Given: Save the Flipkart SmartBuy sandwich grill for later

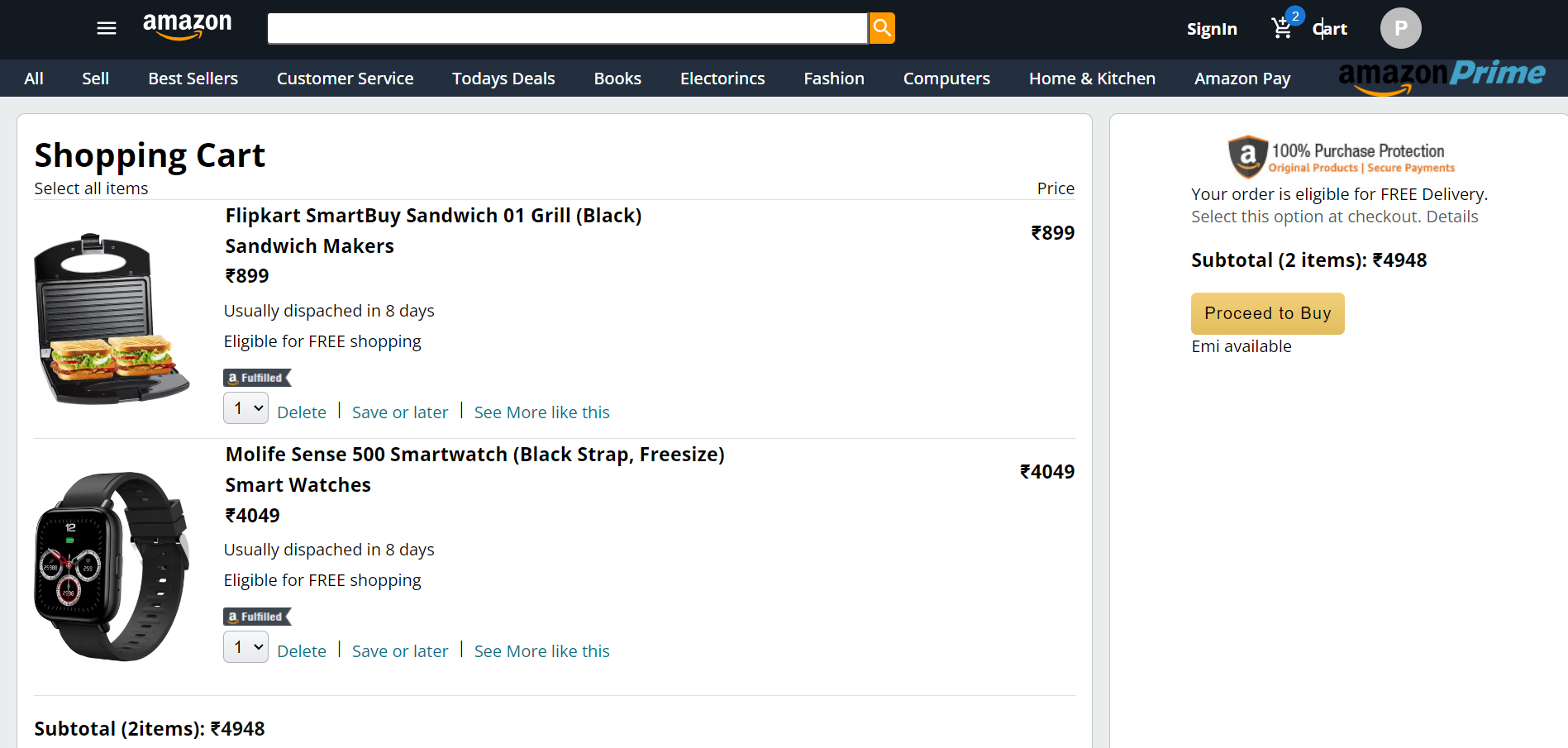Looking at the screenshot, I should pos(399,412).
